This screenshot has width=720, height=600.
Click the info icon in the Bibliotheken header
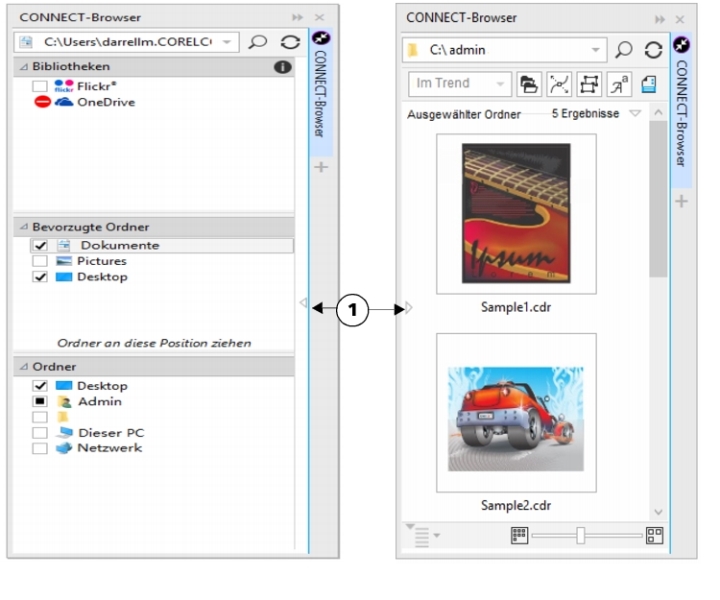click(x=282, y=67)
